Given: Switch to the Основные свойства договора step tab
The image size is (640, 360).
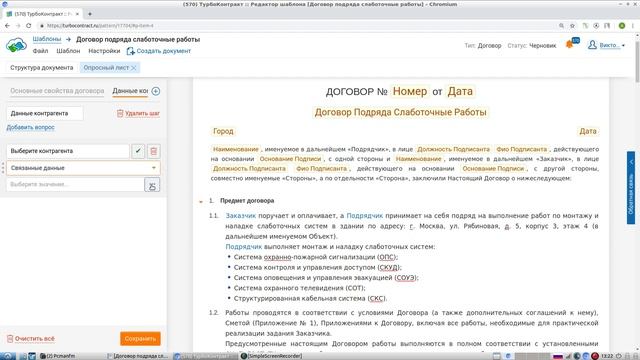Looking at the screenshot, I should [57, 91].
